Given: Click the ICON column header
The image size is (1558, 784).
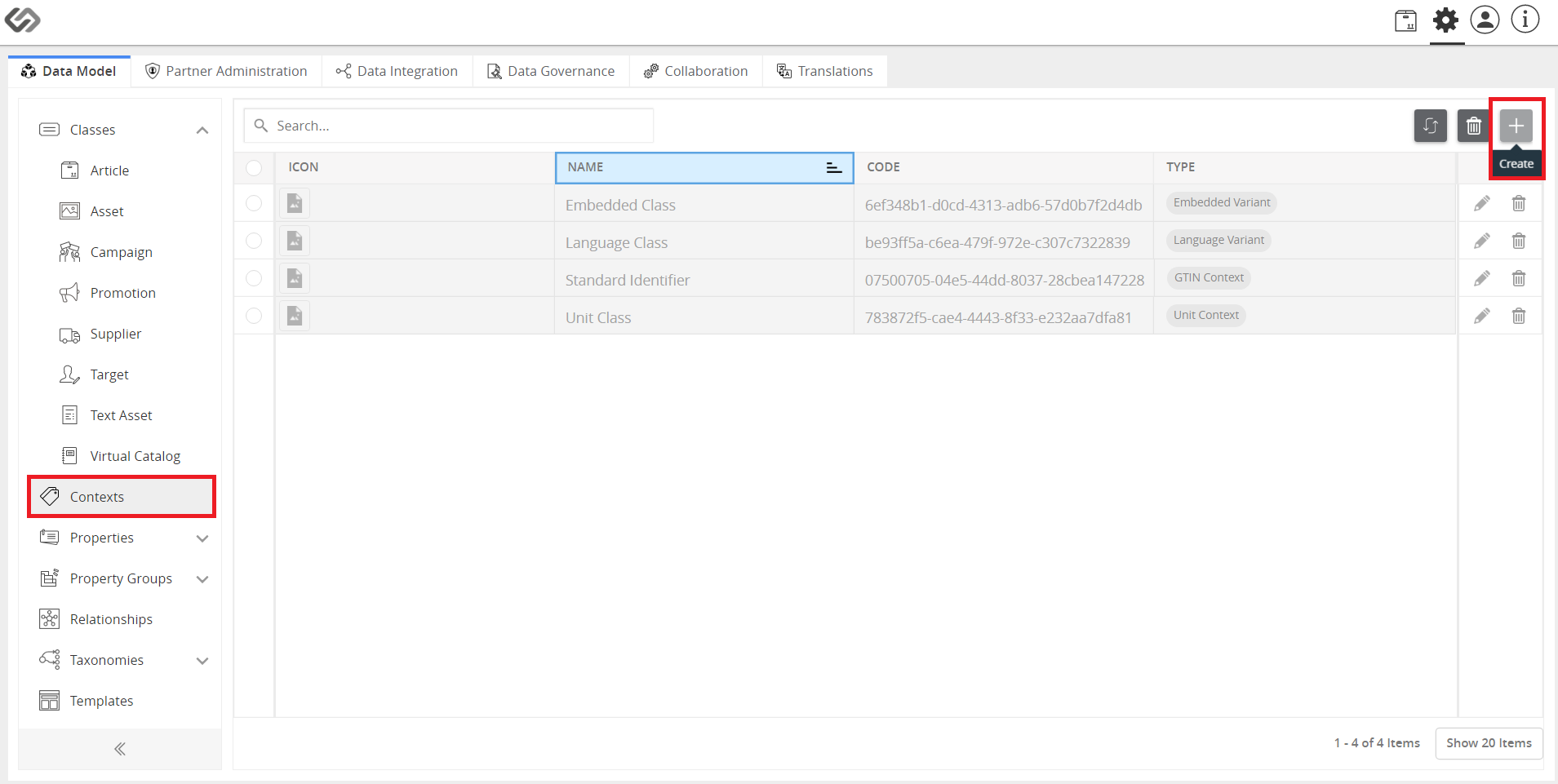Looking at the screenshot, I should (x=415, y=167).
